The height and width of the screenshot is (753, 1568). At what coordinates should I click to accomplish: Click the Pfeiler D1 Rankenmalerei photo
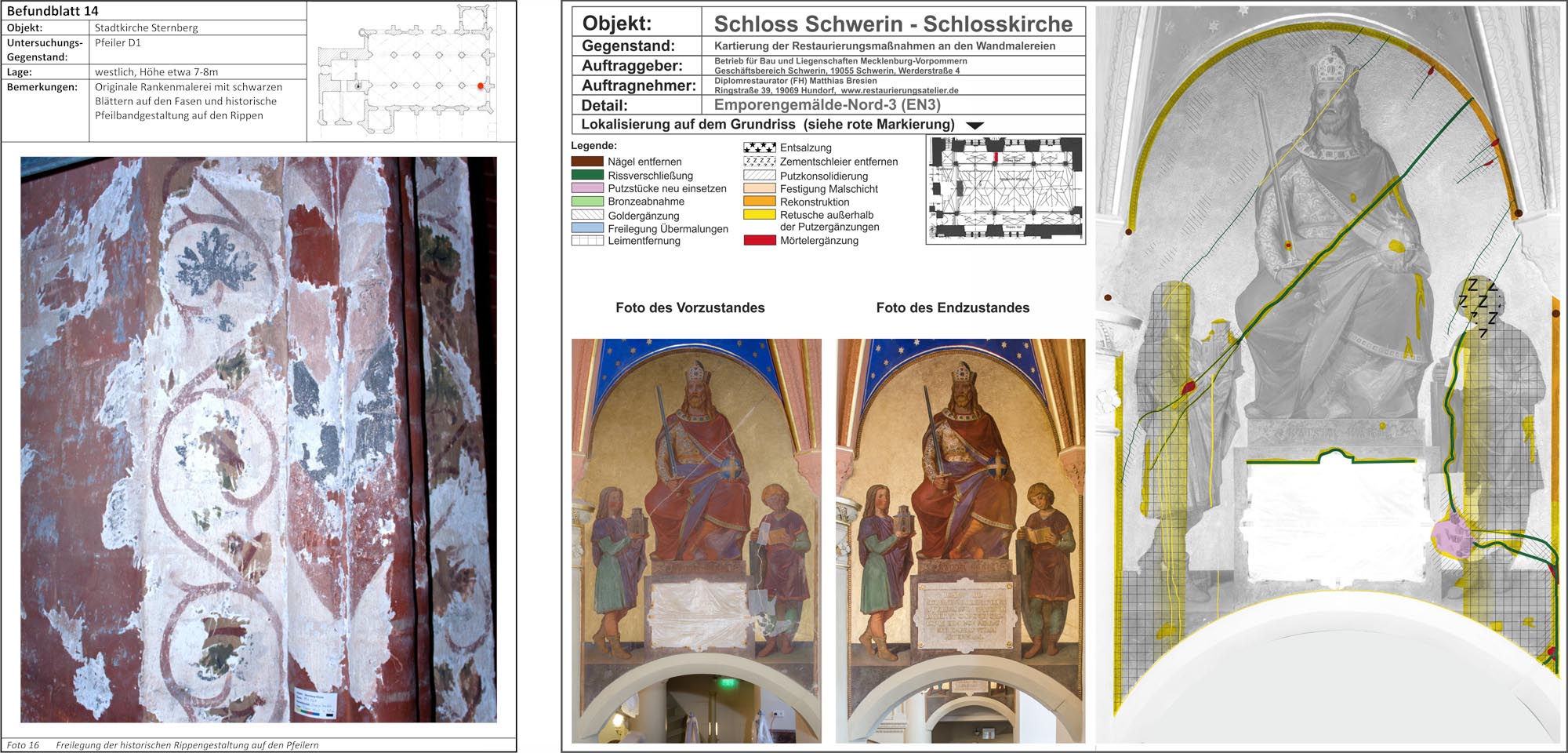[x=259, y=439]
